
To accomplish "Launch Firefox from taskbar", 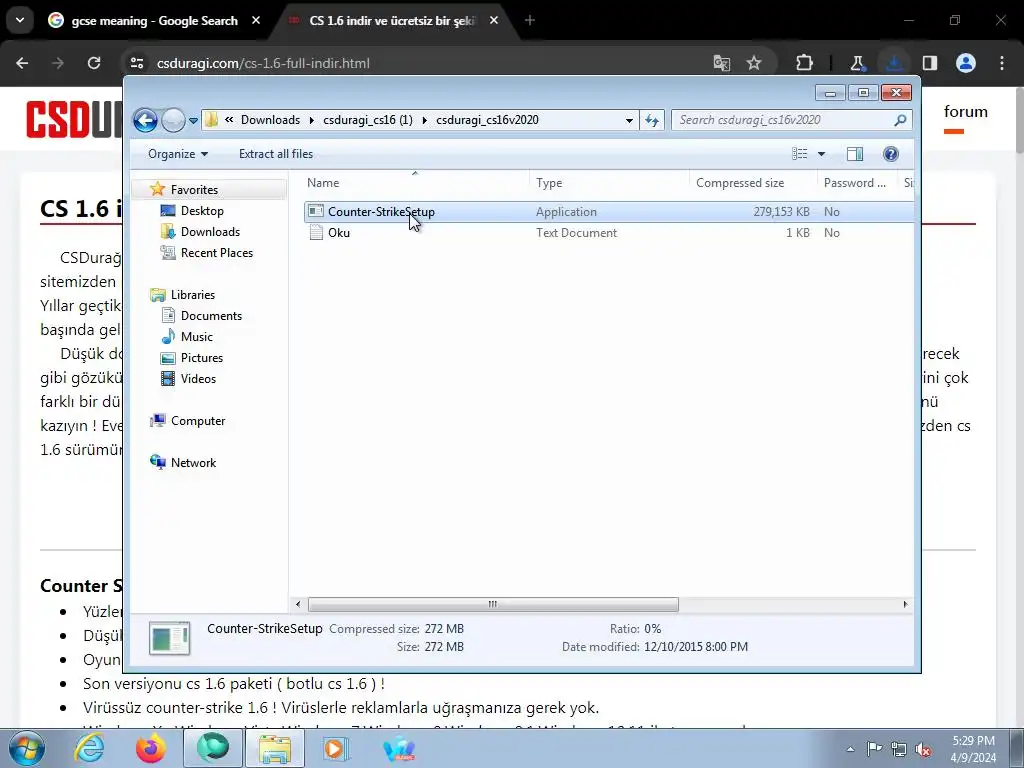I will click(x=151, y=748).
